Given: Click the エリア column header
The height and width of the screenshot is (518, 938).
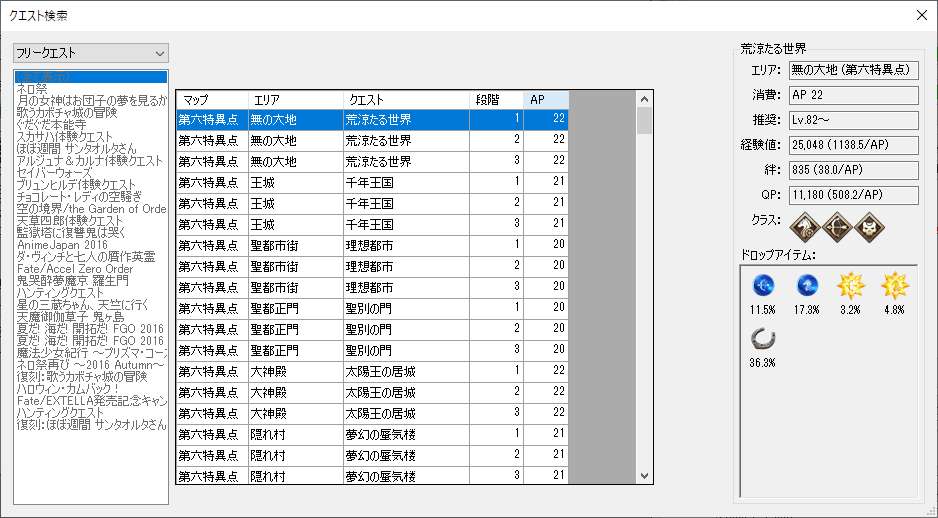Looking at the screenshot, I should point(294,100).
